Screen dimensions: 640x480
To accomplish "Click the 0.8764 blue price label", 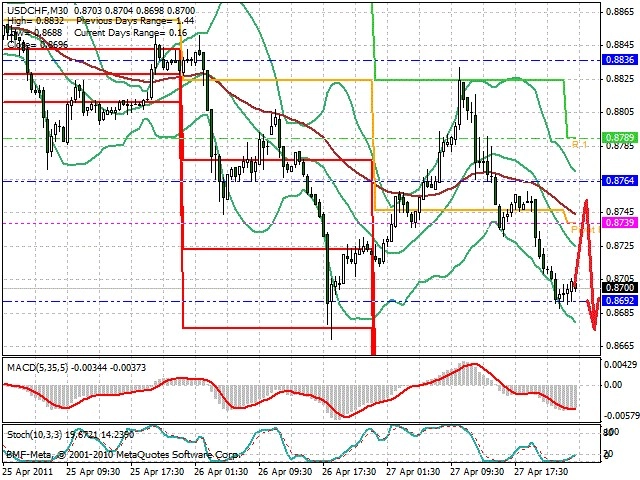I will [x=620, y=180].
